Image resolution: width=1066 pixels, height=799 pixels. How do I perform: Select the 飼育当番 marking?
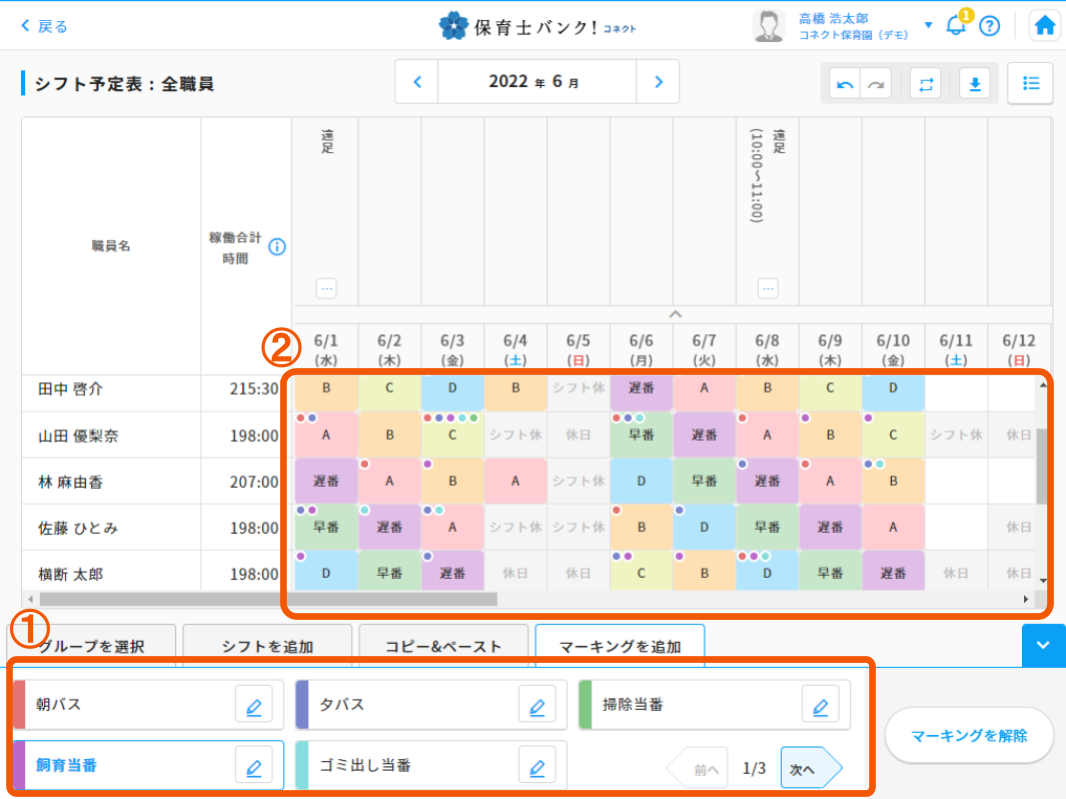(120, 767)
